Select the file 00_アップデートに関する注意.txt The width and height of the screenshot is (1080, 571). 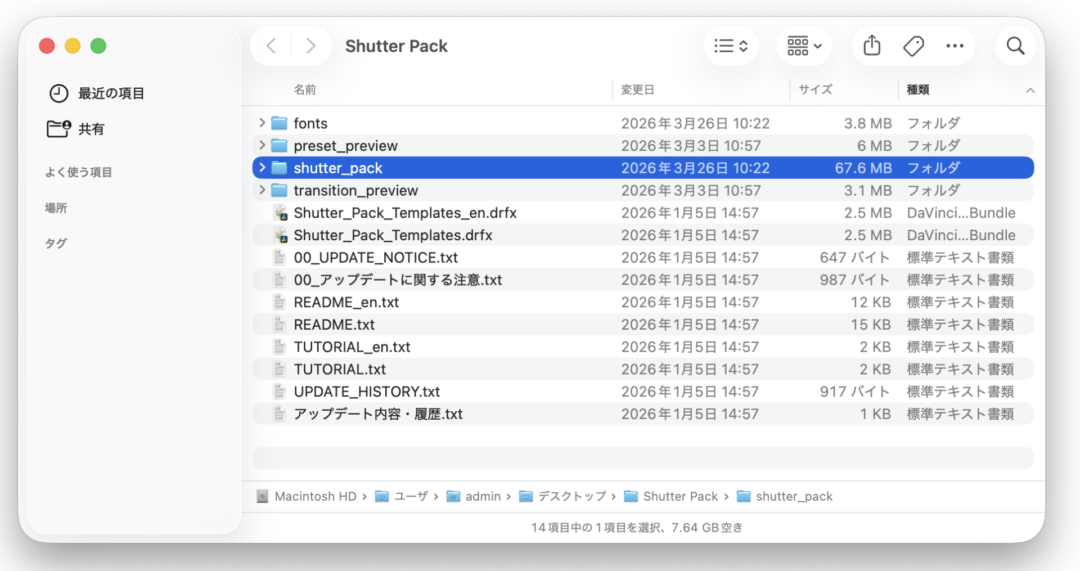pyautogui.click(x=397, y=280)
